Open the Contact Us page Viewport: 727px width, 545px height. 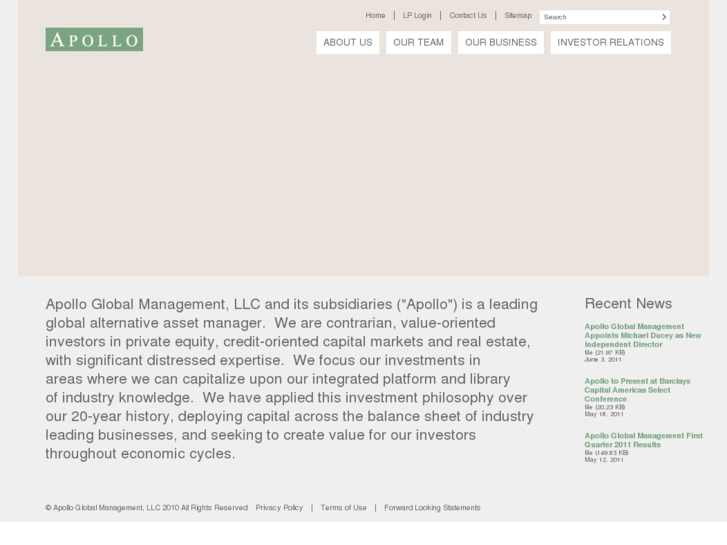(x=468, y=15)
